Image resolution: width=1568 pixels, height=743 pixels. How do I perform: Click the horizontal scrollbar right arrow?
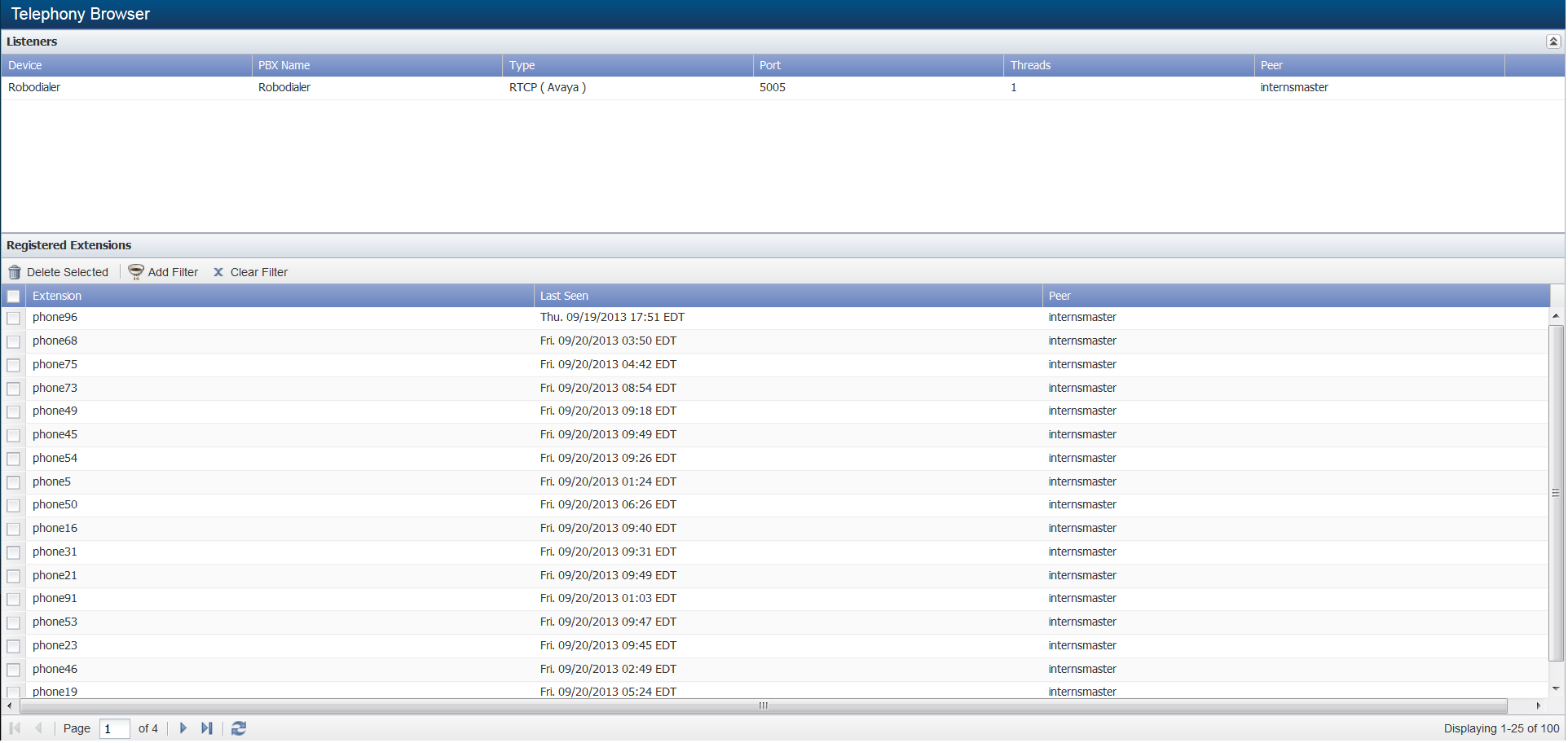pyautogui.click(x=1538, y=706)
